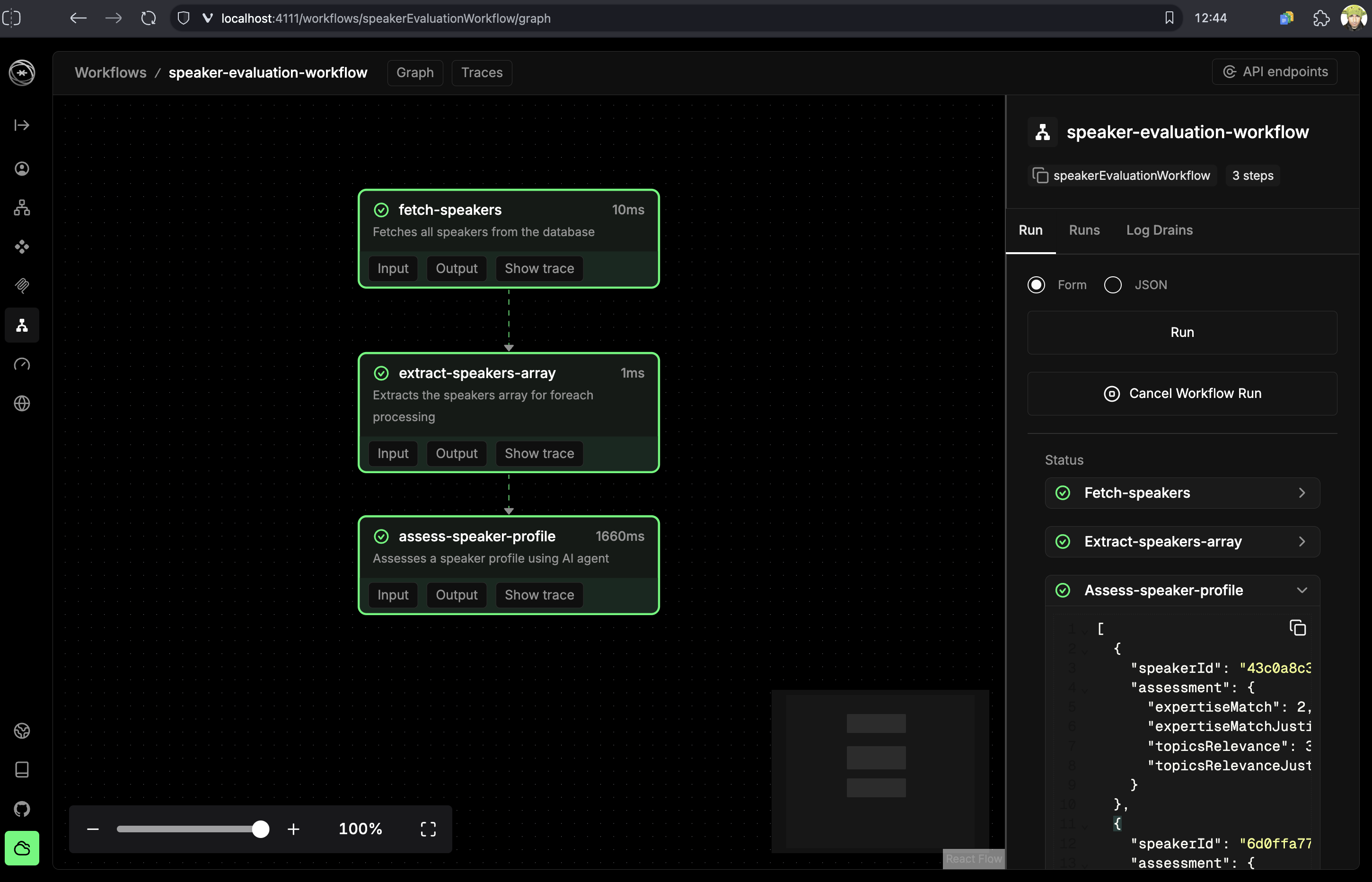Click the React Flow minimap
This screenshot has height=882, width=1372.
click(879, 771)
